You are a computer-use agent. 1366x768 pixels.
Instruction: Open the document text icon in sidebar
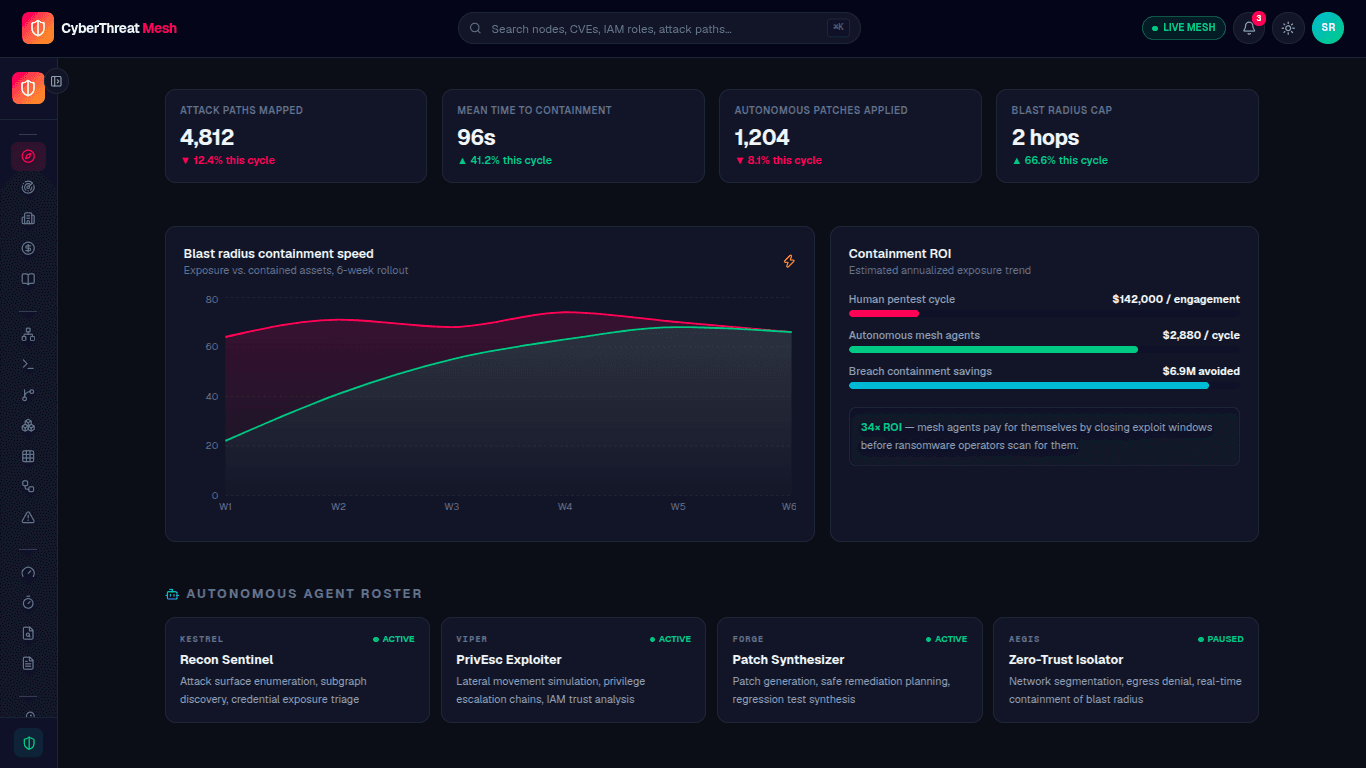[x=28, y=663]
